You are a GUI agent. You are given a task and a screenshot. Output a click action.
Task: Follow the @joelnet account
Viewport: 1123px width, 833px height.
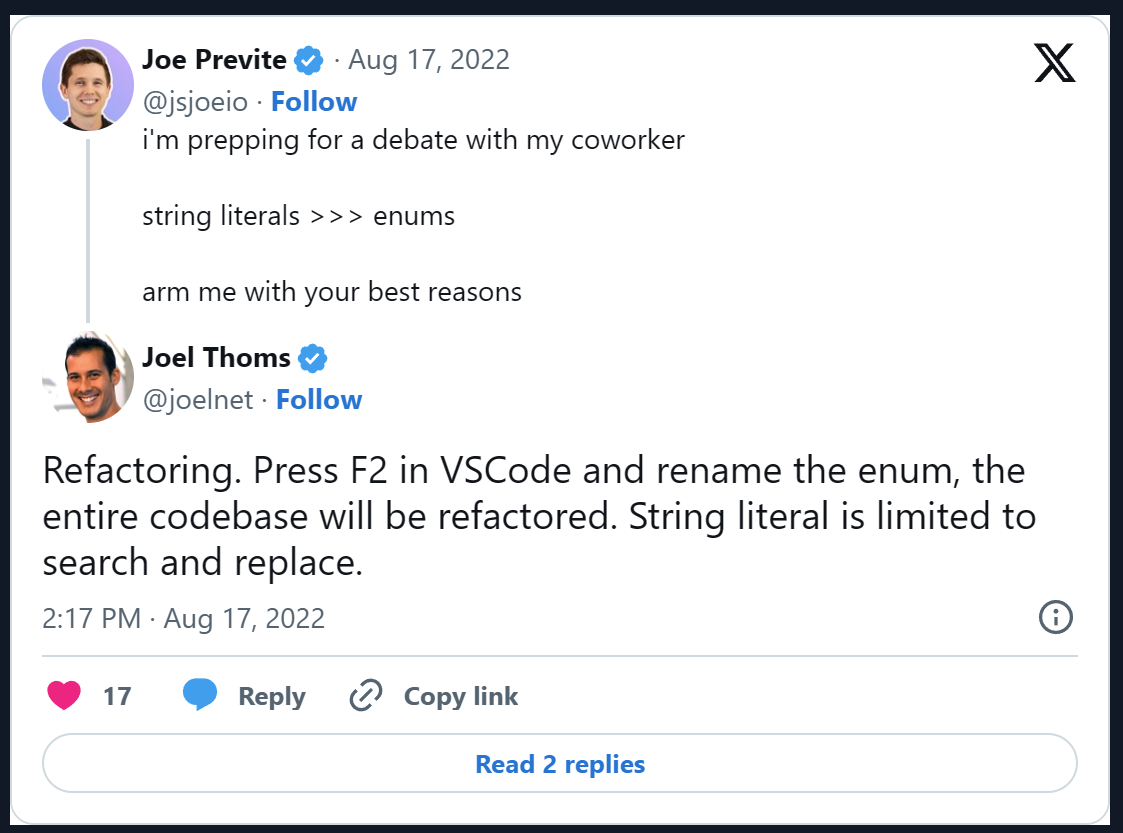319,400
